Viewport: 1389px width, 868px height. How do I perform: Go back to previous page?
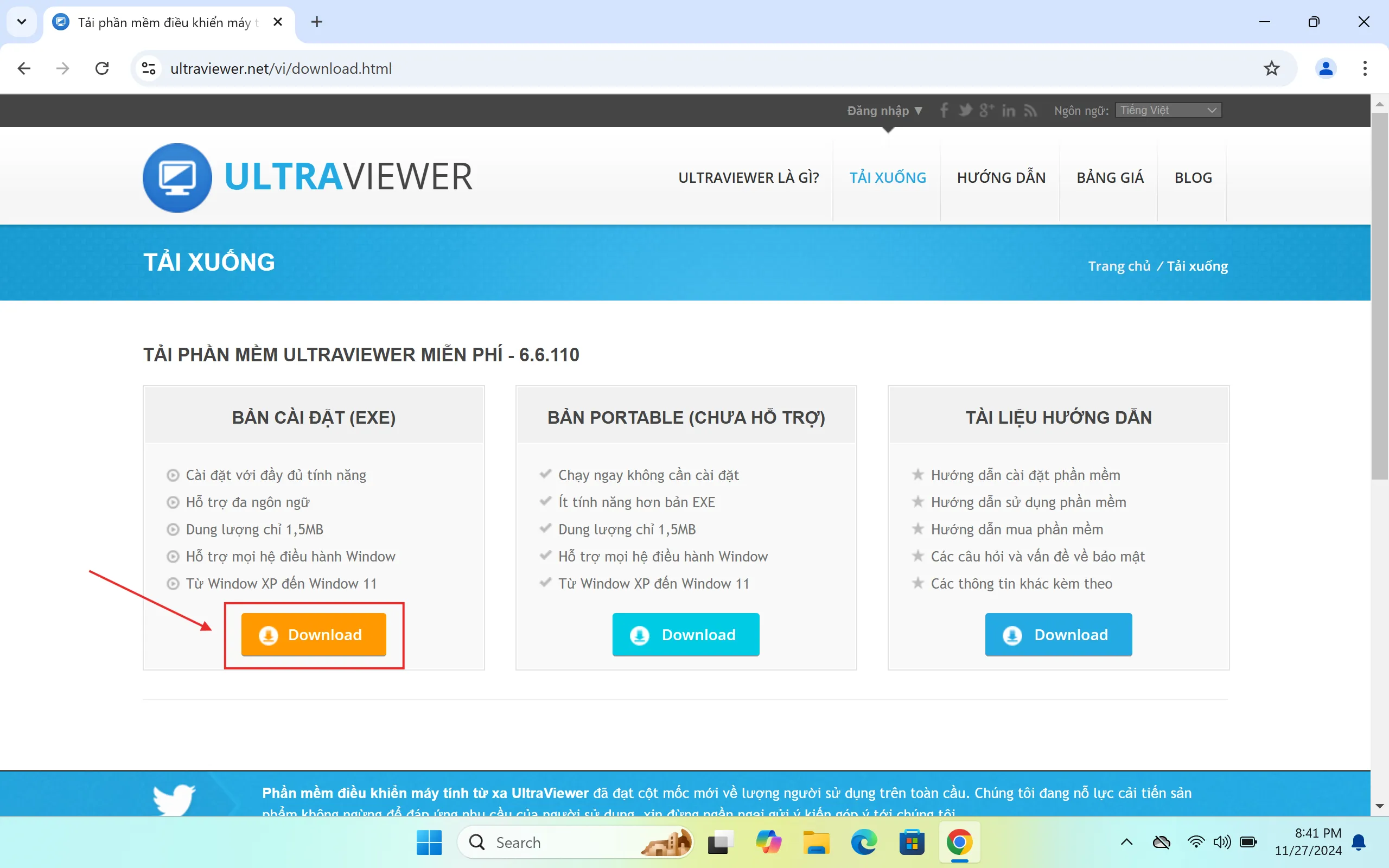23,68
